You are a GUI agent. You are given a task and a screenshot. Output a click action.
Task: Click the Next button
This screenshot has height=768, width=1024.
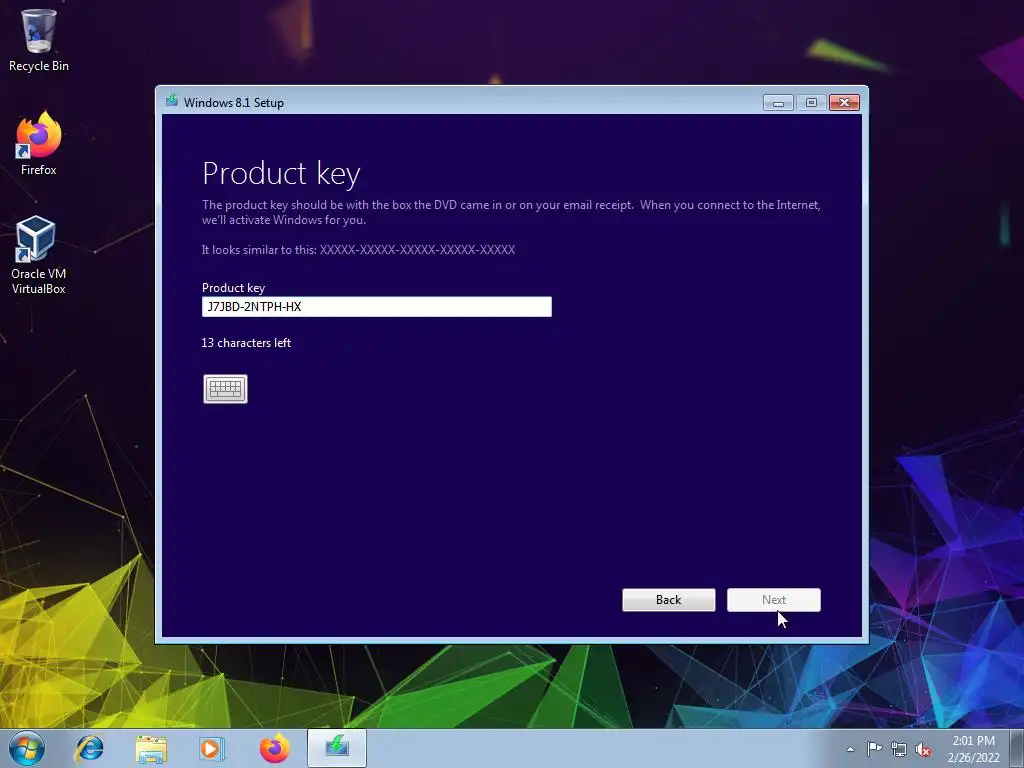(x=774, y=600)
